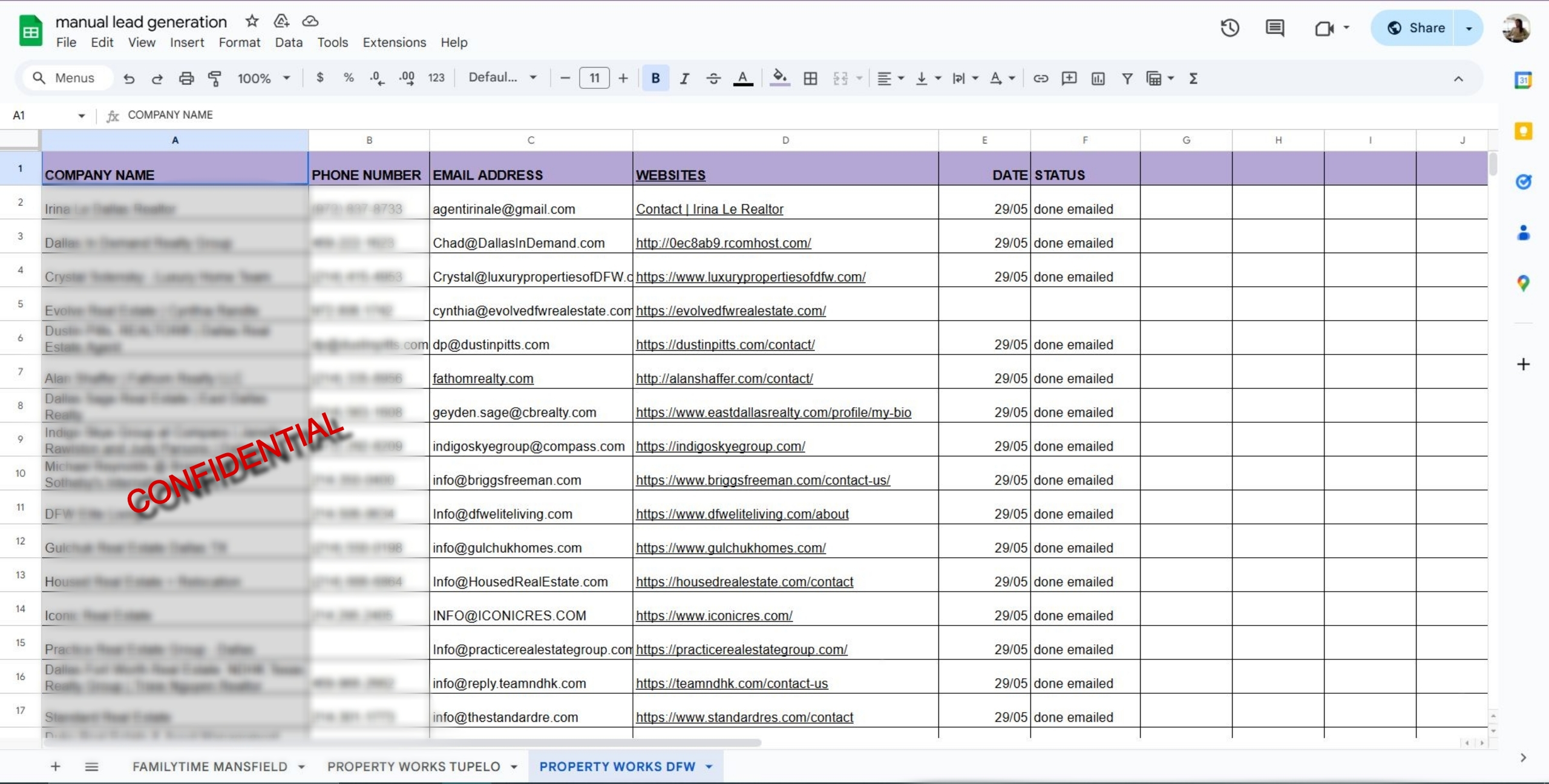Click the Undo icon in toolbar

click(129, 78)
